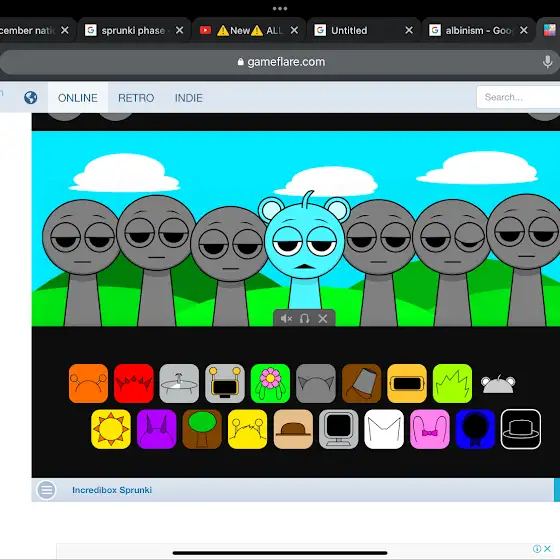Image resolution: width=560 pixels, height=560 pixels.
Task: Pick the blue tile with black head icon
Action: point(475,429)
